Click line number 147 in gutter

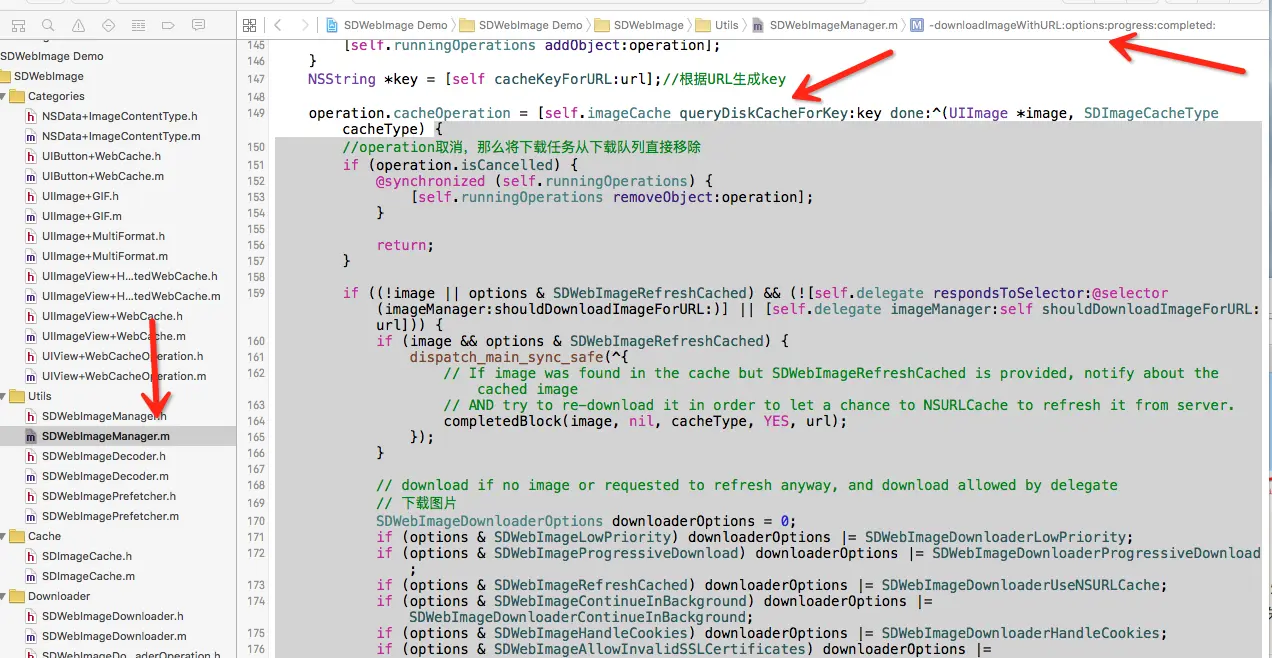coord(255,79)
